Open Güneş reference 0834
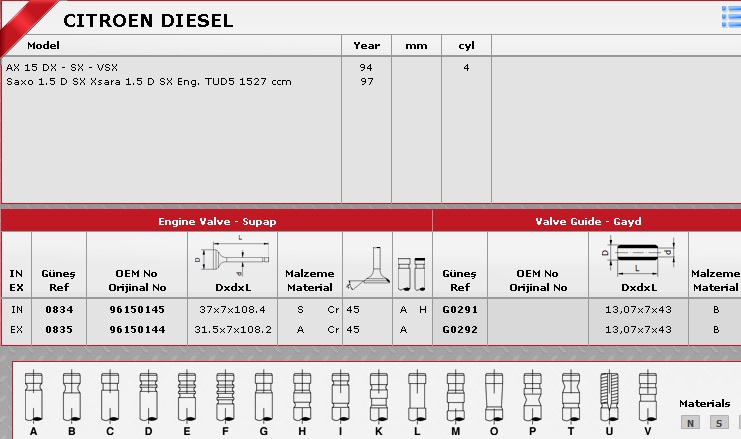The image size is (741, 439). click(59, 310)
